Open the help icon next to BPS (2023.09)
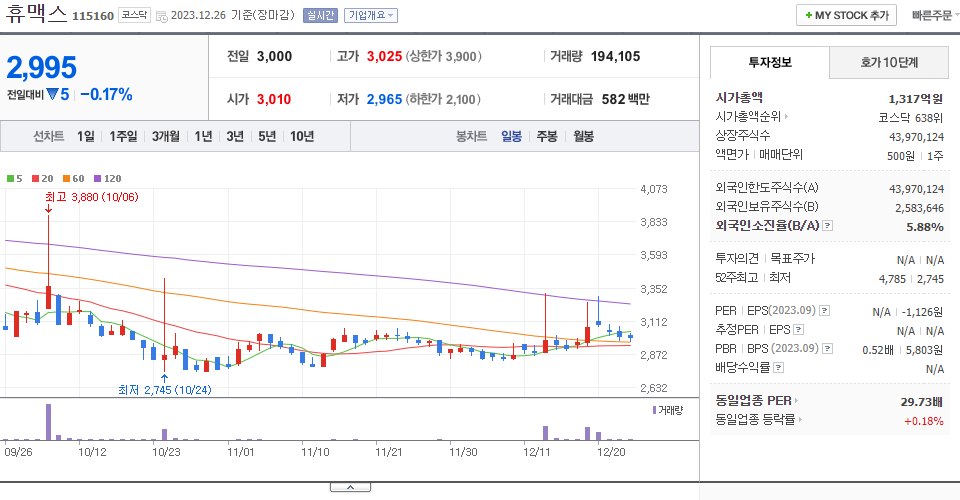Screen dimensions: 960x500 (827, 349)
